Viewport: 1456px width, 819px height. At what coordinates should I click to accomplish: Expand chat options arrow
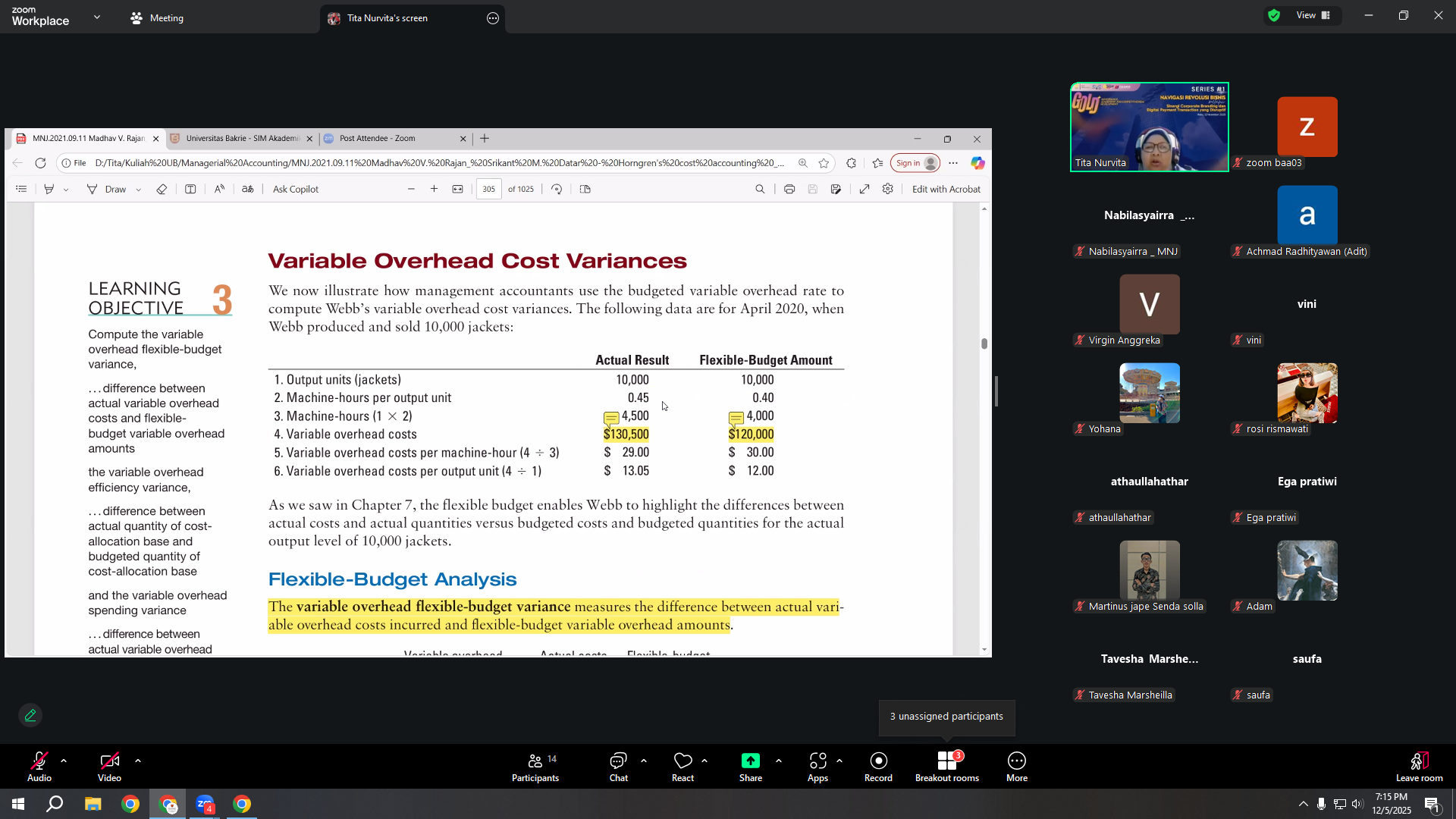[644, 760]
